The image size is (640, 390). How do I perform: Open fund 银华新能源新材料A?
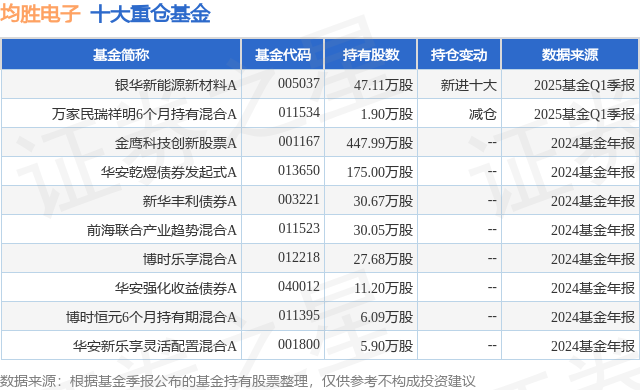176,85
